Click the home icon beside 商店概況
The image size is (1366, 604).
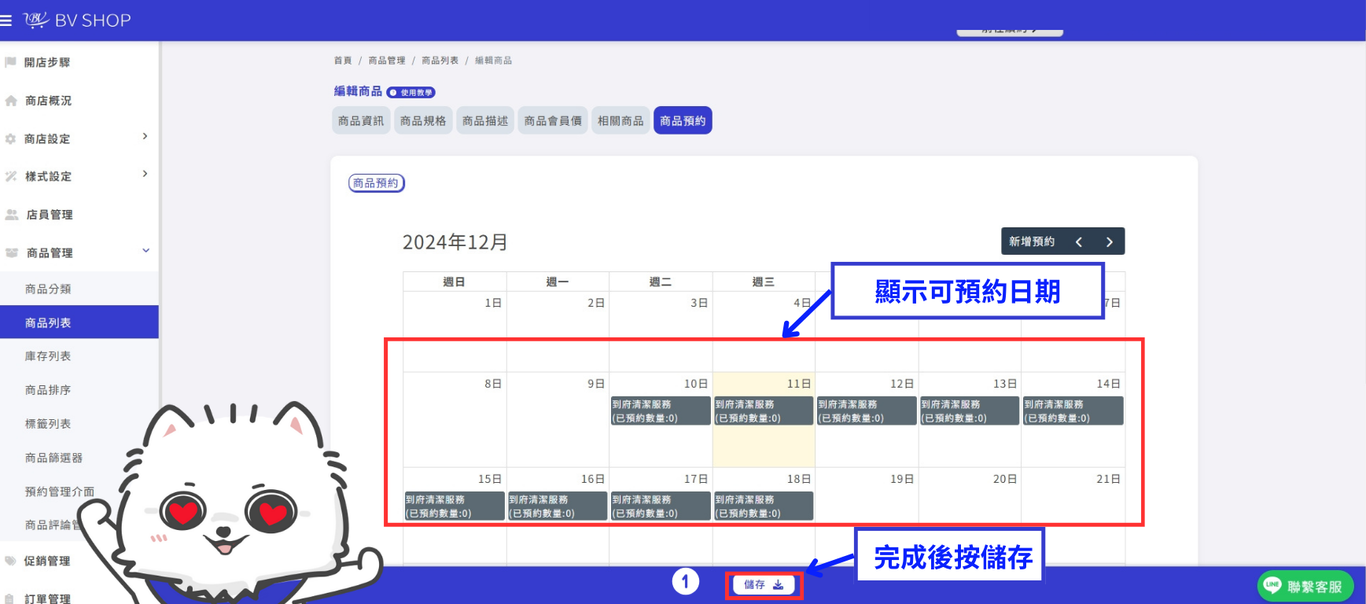pos(11,100)
